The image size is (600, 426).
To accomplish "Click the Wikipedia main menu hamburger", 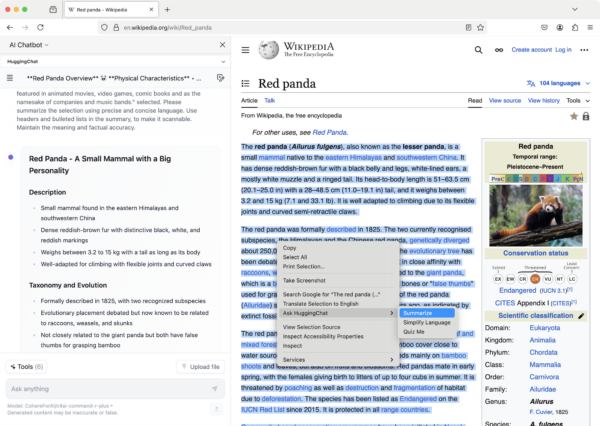I will 245,49.
